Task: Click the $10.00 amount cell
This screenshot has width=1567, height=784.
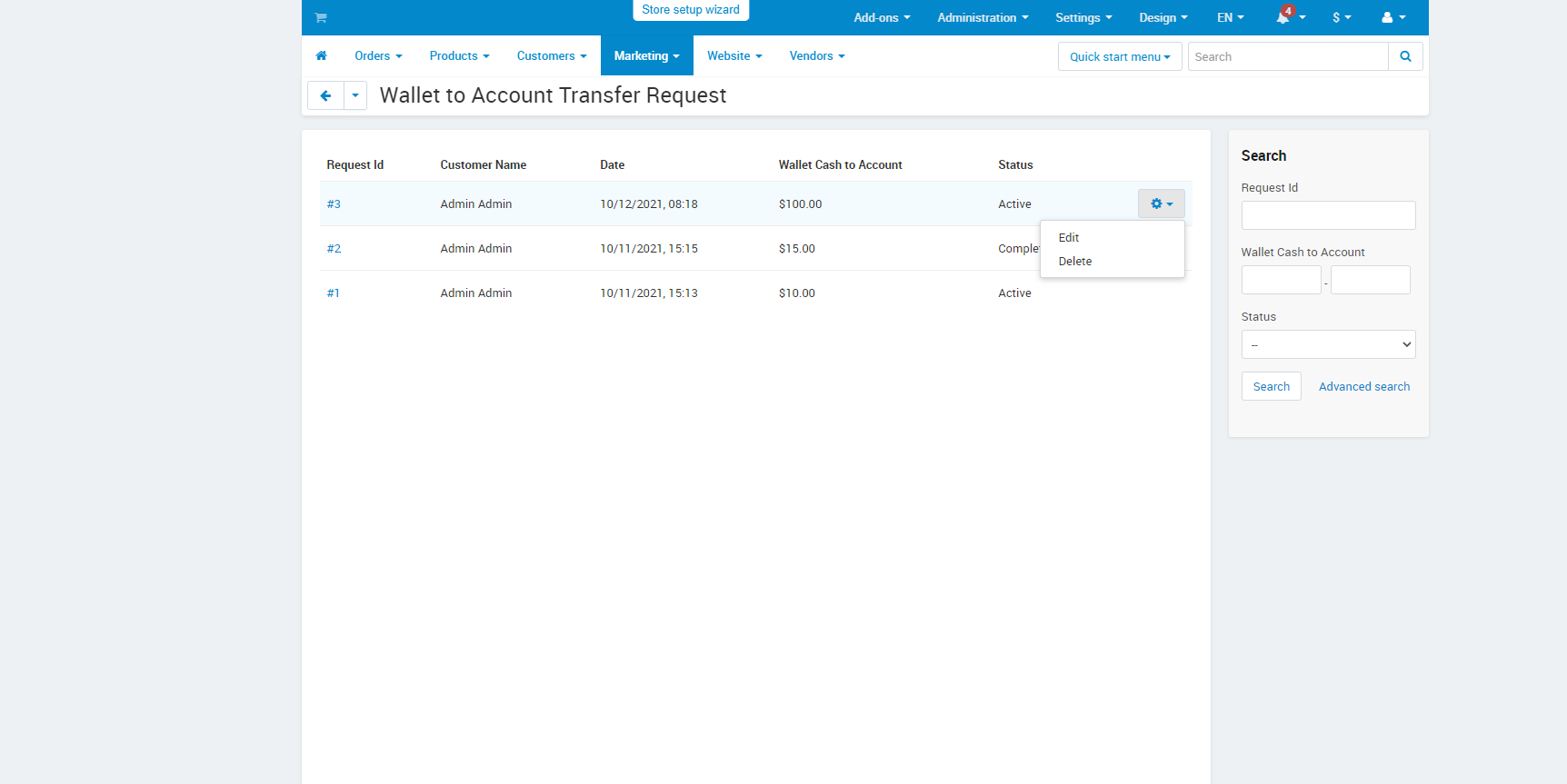Action: click(x=796, y=293)
